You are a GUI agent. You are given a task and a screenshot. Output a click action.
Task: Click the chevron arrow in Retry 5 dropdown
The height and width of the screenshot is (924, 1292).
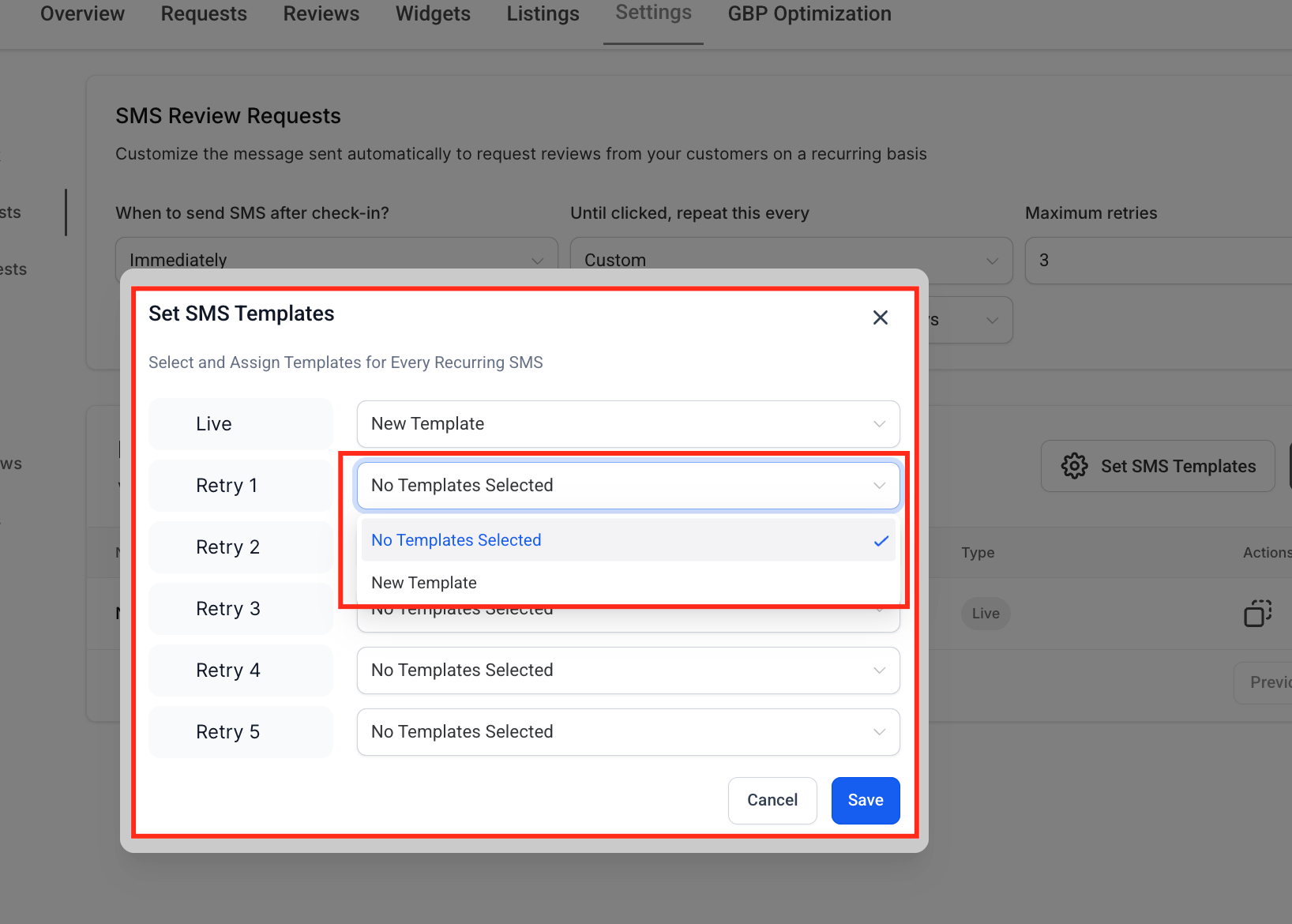[880, 732]
